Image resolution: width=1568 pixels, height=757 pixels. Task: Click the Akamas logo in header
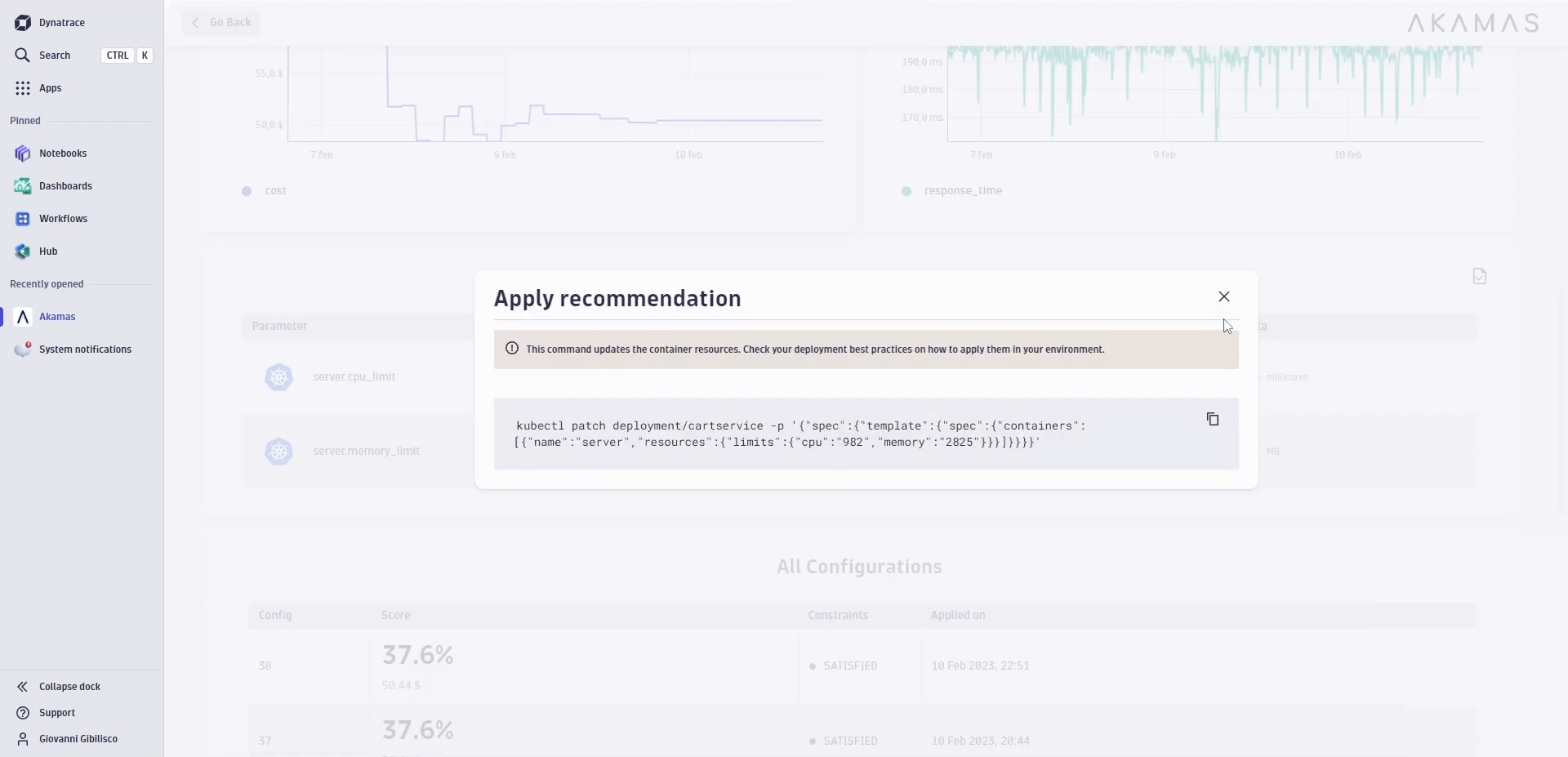point(1472,23)
